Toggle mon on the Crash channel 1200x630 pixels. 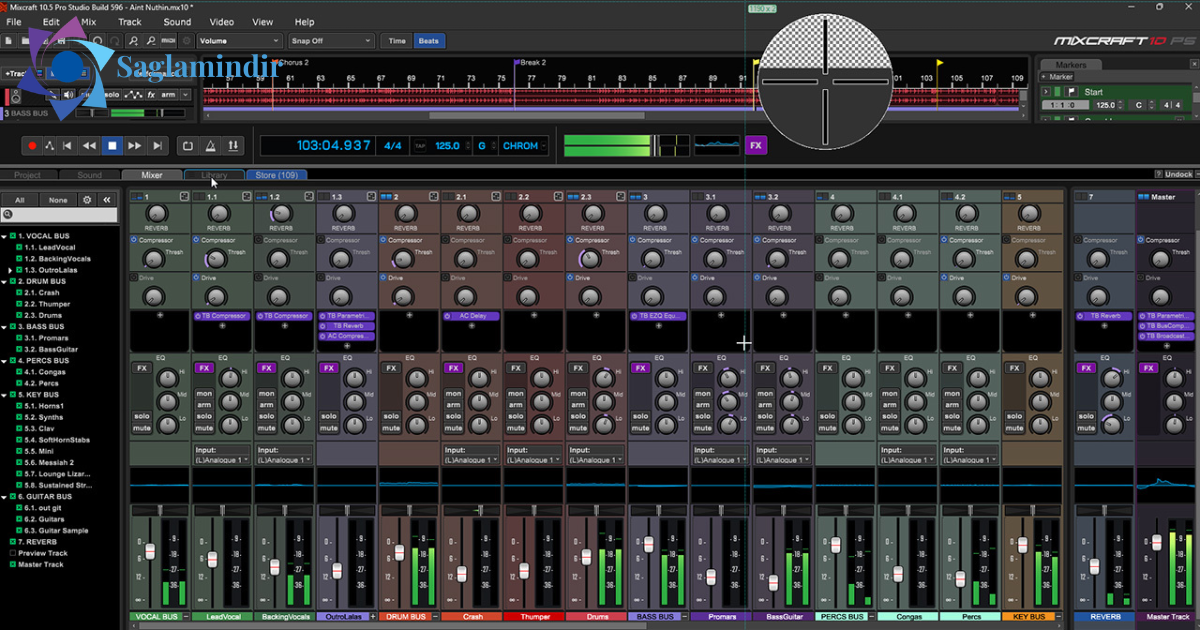[452, 392]
